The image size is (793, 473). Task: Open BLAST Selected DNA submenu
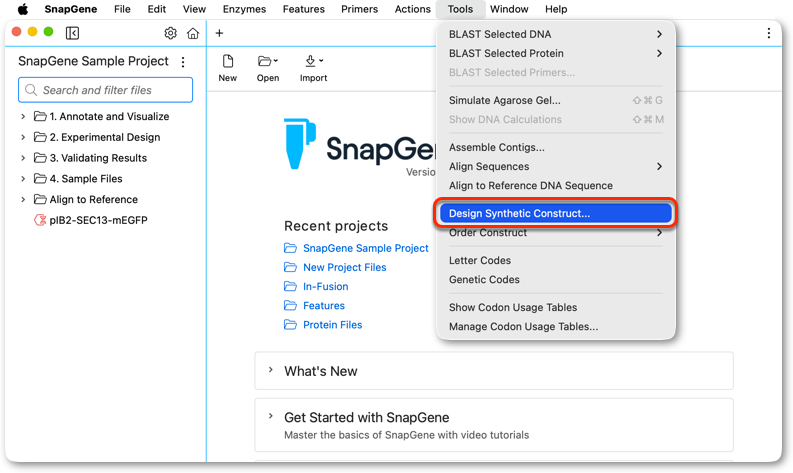(x=556, y=34)
